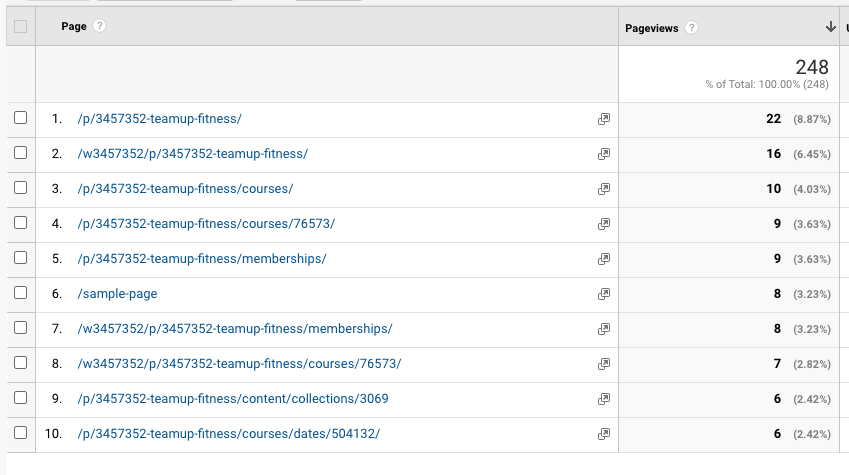Click help icon next to Page header
This screenshot has height=475, width=849.
tap(99, 27)
